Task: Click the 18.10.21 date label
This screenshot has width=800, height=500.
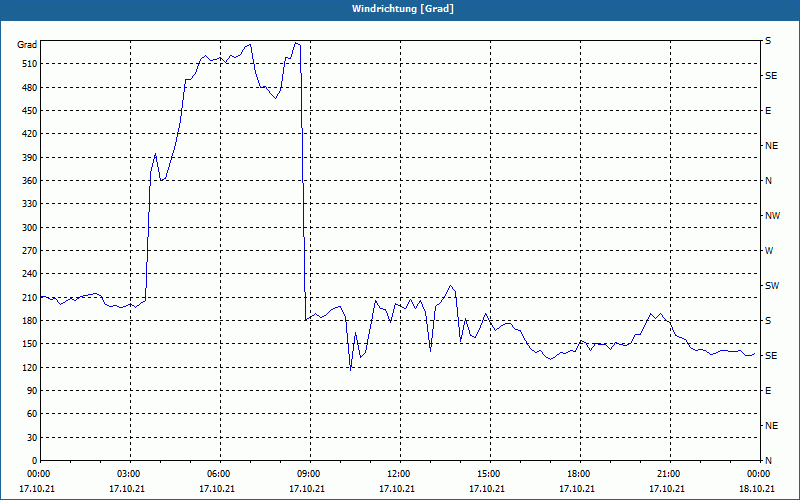Action: pyautogui.click(x=757, y=489)
